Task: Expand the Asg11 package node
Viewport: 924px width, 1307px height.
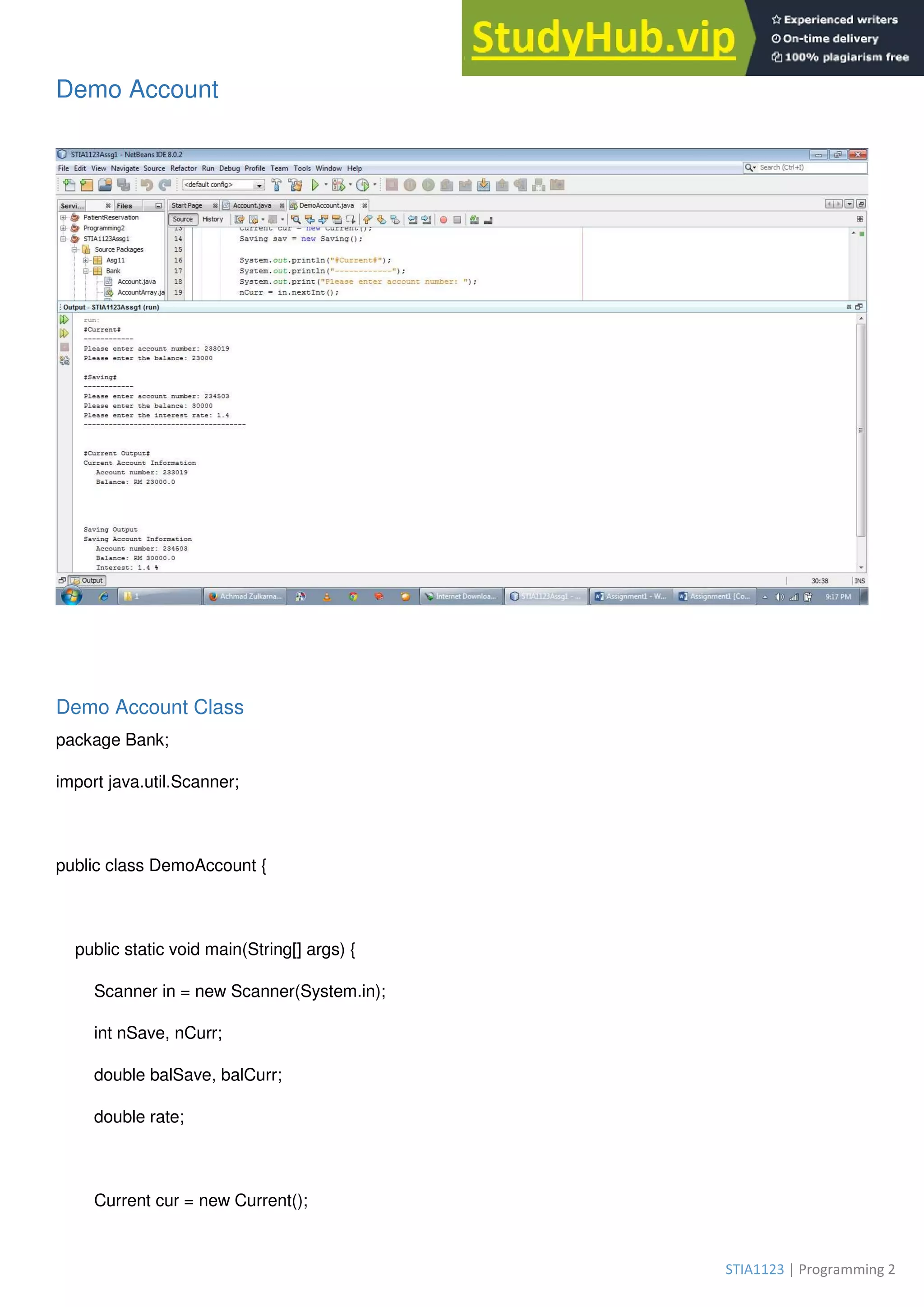Action: click(86, 260)
